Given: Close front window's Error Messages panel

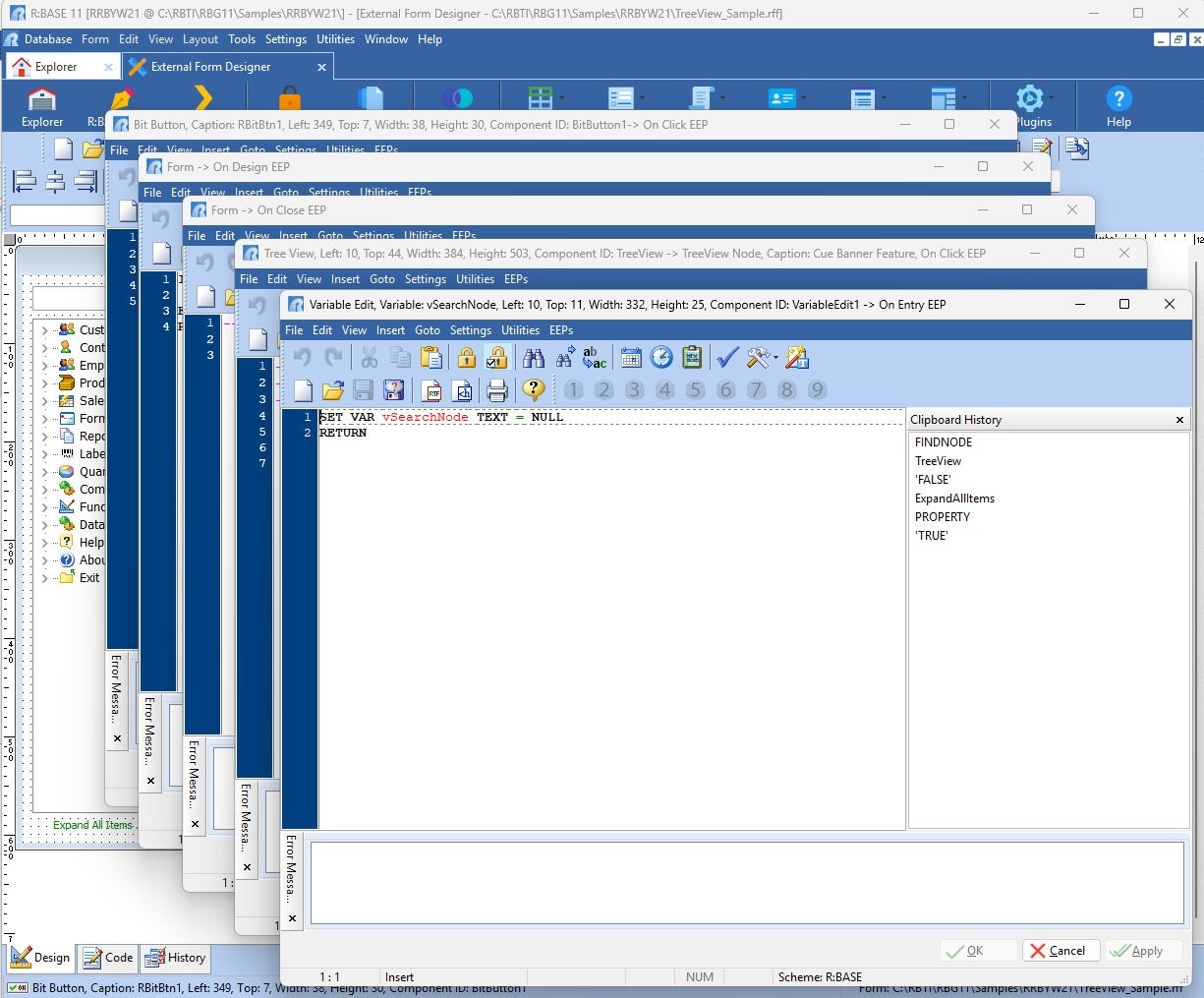Looking at the screenshot, I should pyautogui.click(x=292, y=918).
